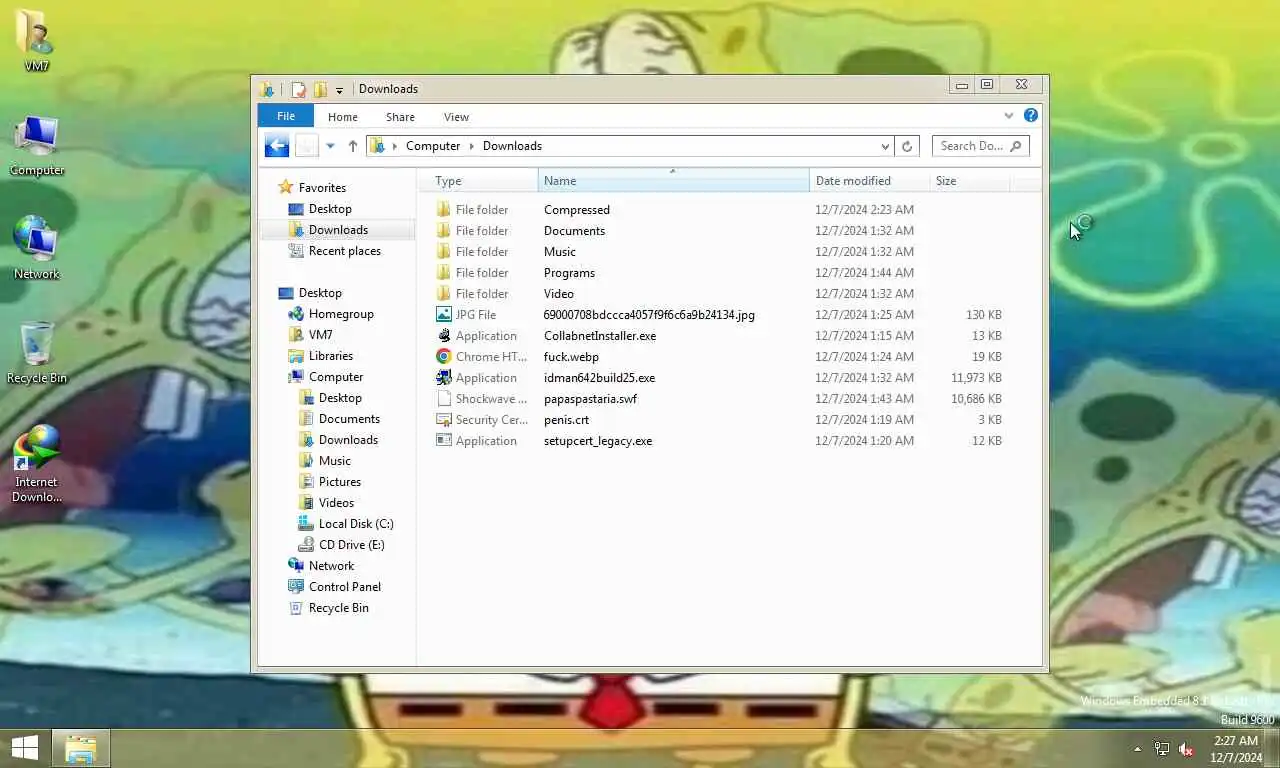The width and height of the screenshot is (1280, 768).
Task: Open the Computer desktop icon
Action: tap(36, 146)
